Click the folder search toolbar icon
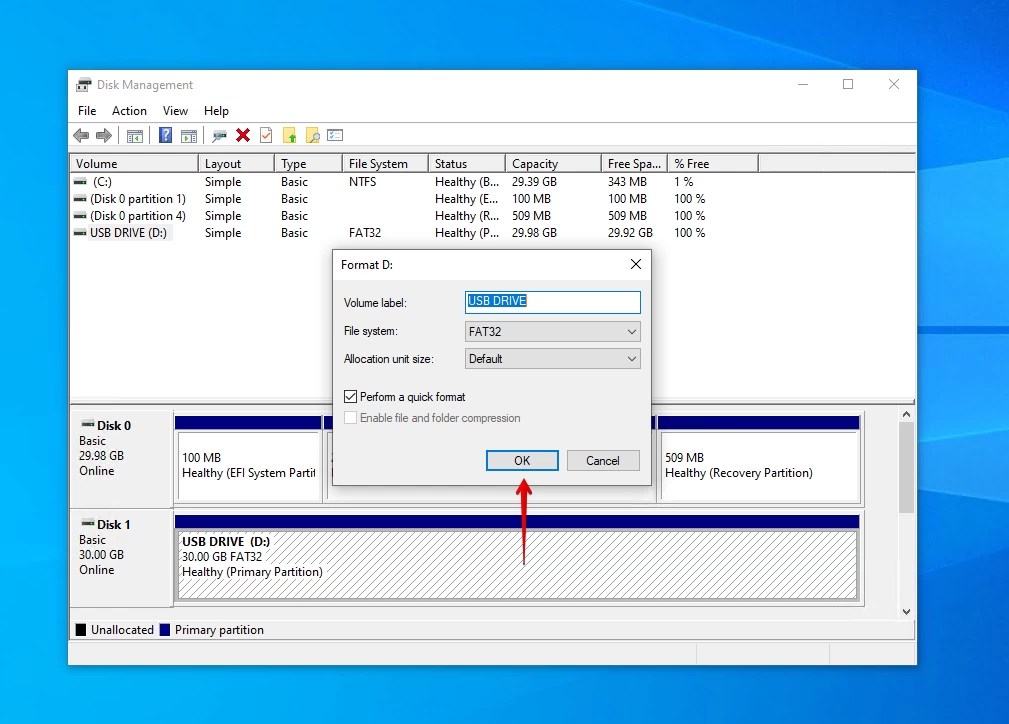Screen dimensions: 1009x724 312,135
